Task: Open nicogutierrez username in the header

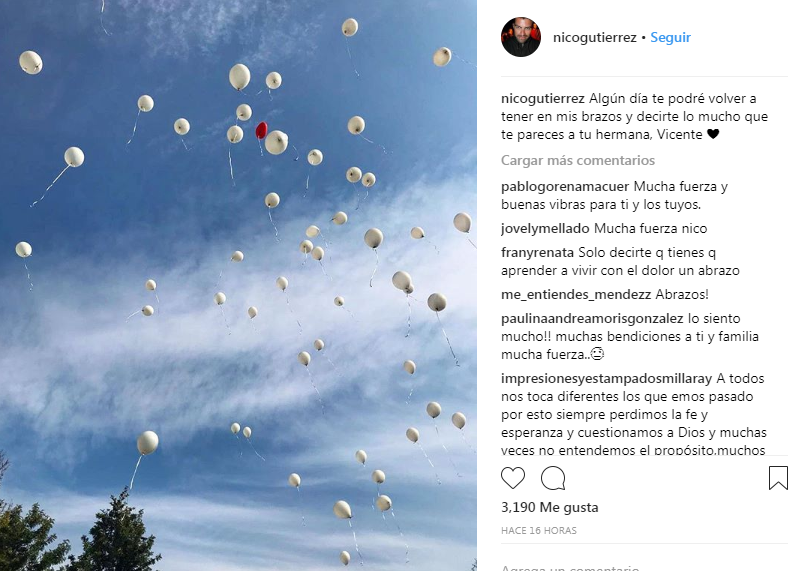Action: [x=594, y=37]
